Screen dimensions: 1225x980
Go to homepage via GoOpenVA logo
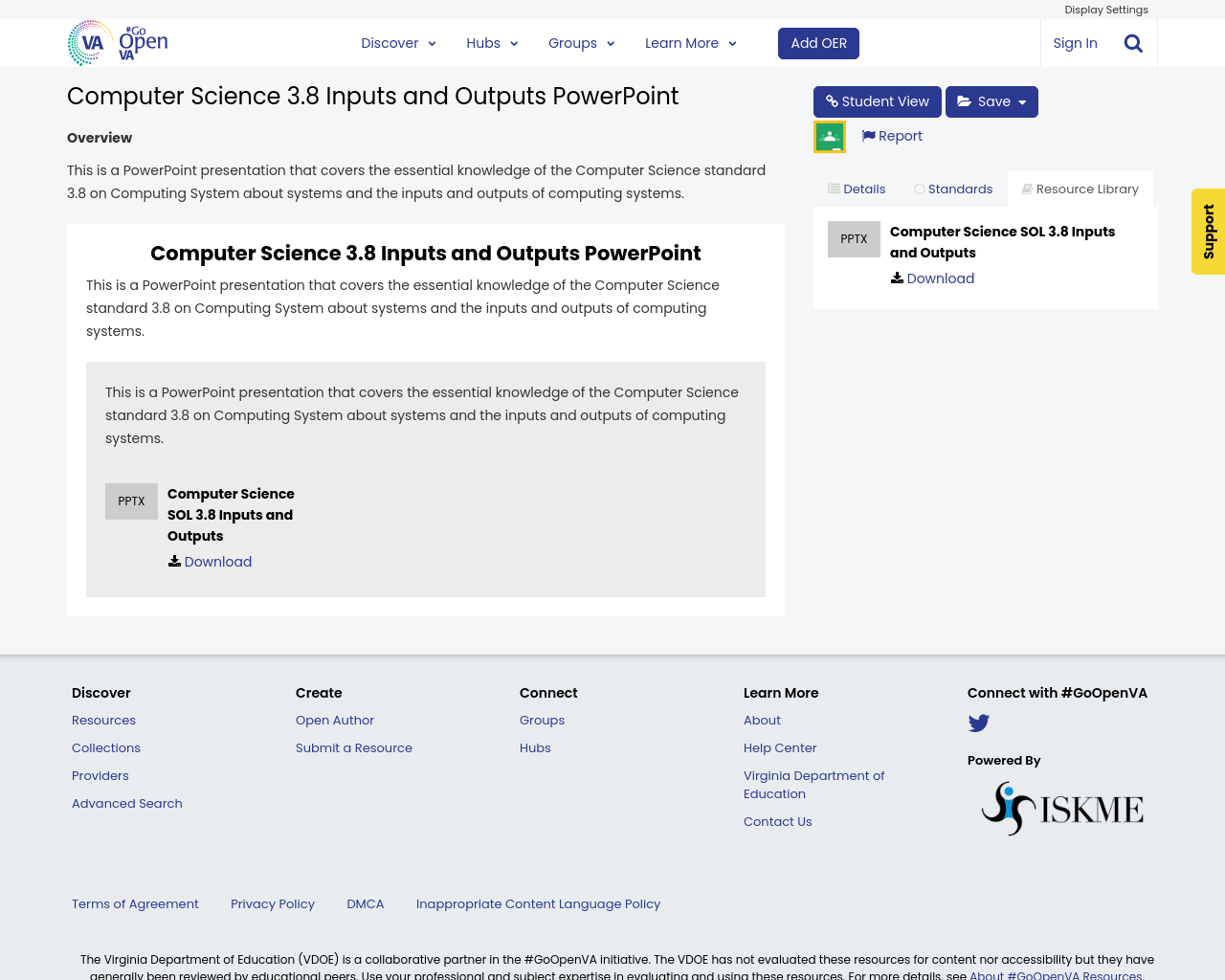(117, 42)
